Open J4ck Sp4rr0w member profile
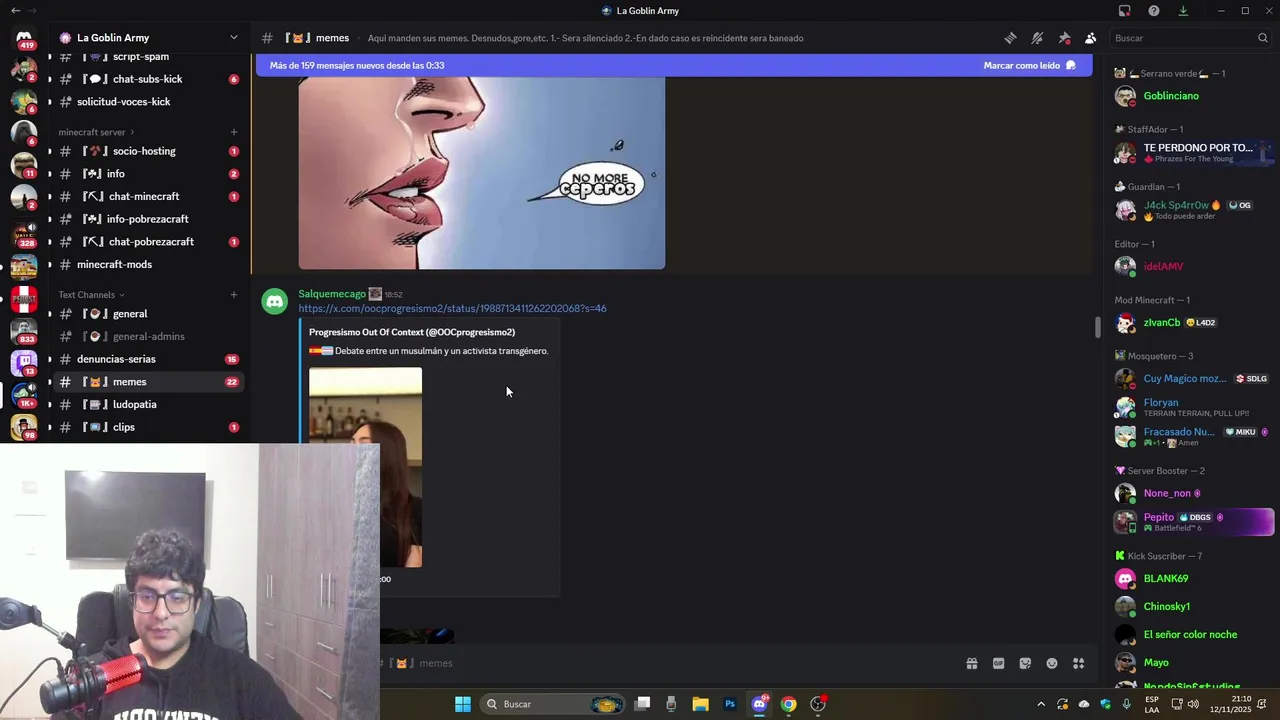The width and height of the screenshot is (1280, 720). [x=1193, y=210]
